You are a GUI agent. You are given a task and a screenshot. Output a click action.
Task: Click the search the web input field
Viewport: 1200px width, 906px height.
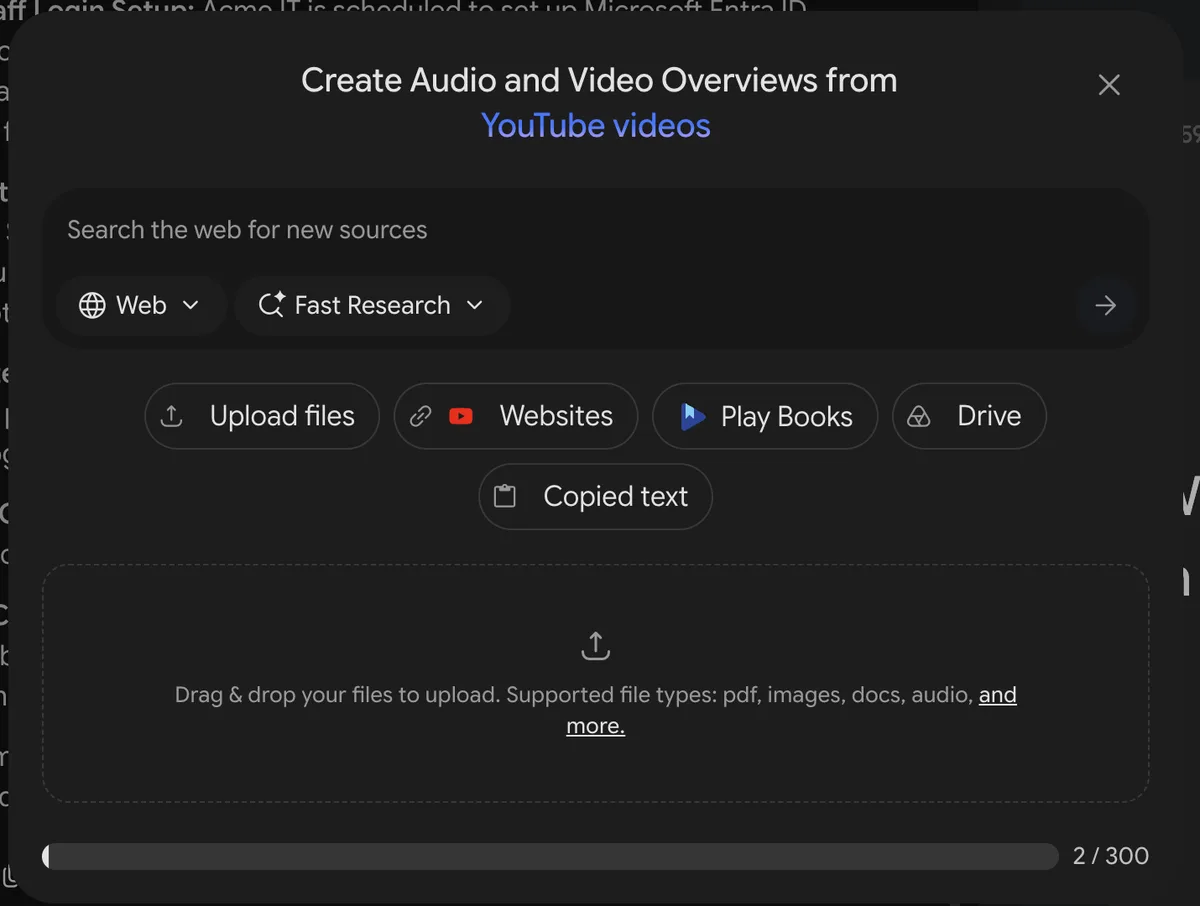[x=595, y=230]
